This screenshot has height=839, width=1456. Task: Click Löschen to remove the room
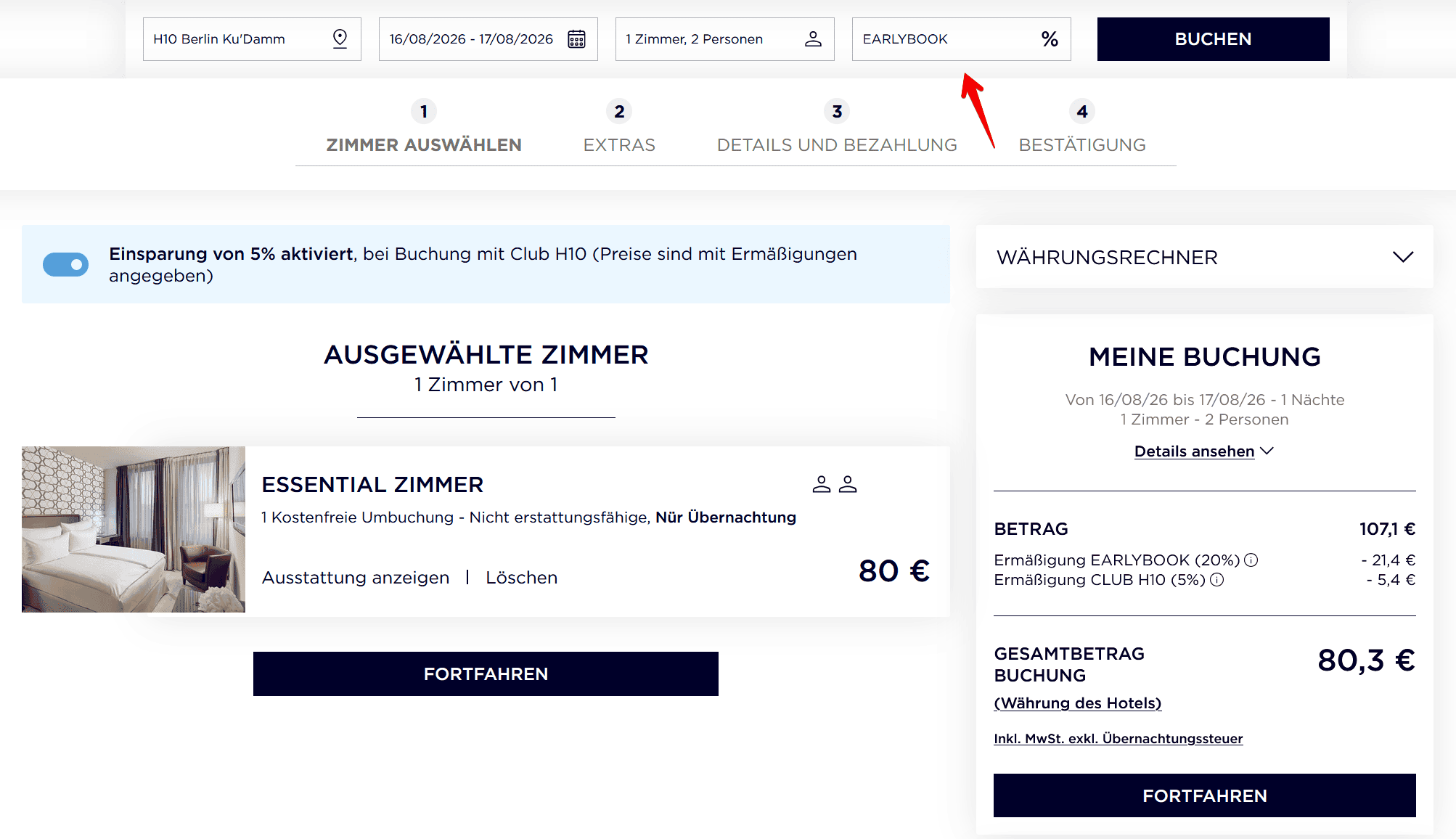(521, 577)
